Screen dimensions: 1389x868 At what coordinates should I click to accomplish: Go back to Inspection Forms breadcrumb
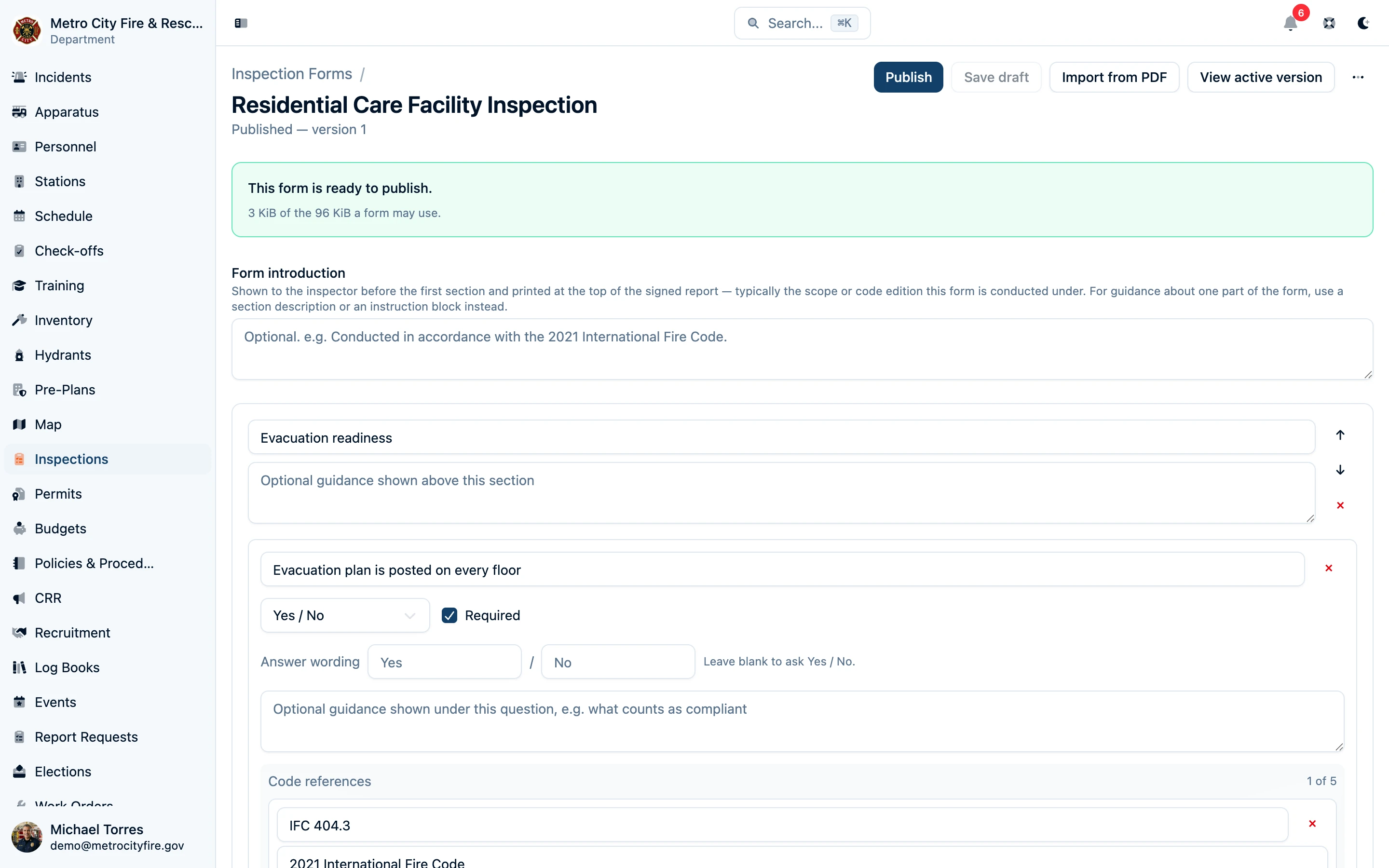point(292,74)
